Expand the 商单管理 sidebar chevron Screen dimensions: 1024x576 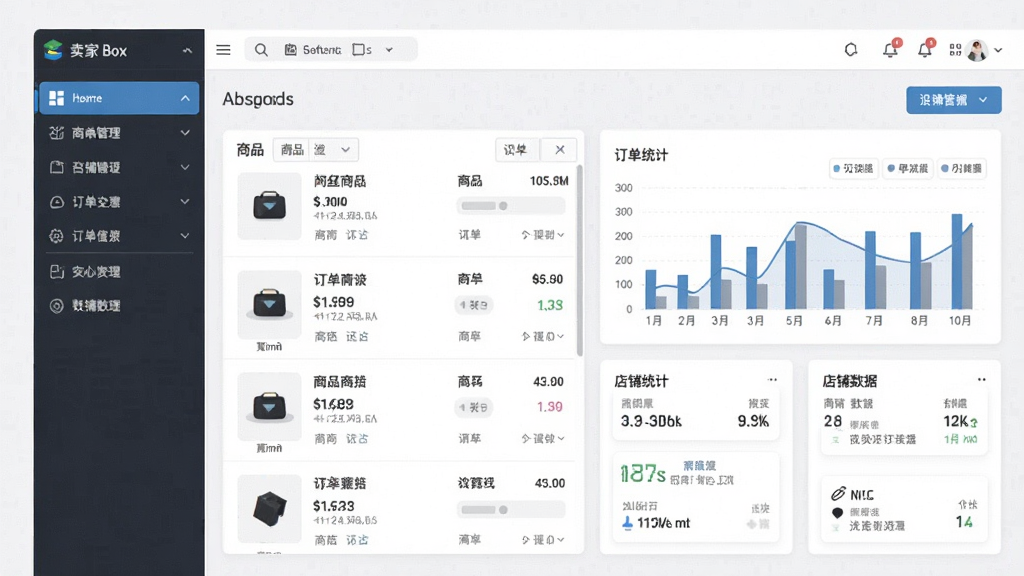[x=185, y=133]
